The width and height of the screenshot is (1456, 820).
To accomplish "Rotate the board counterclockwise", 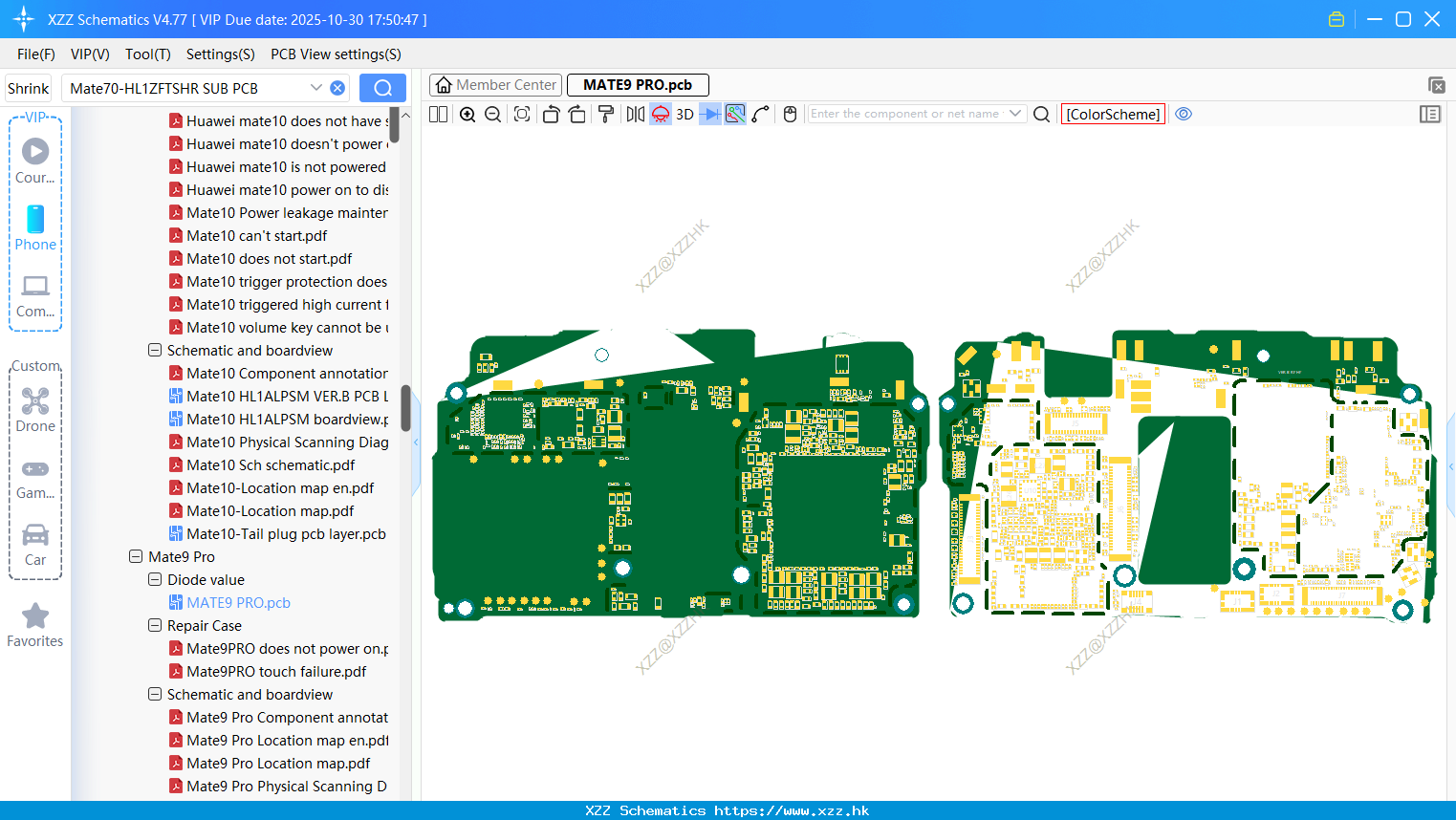I will [x=551, y=114].
